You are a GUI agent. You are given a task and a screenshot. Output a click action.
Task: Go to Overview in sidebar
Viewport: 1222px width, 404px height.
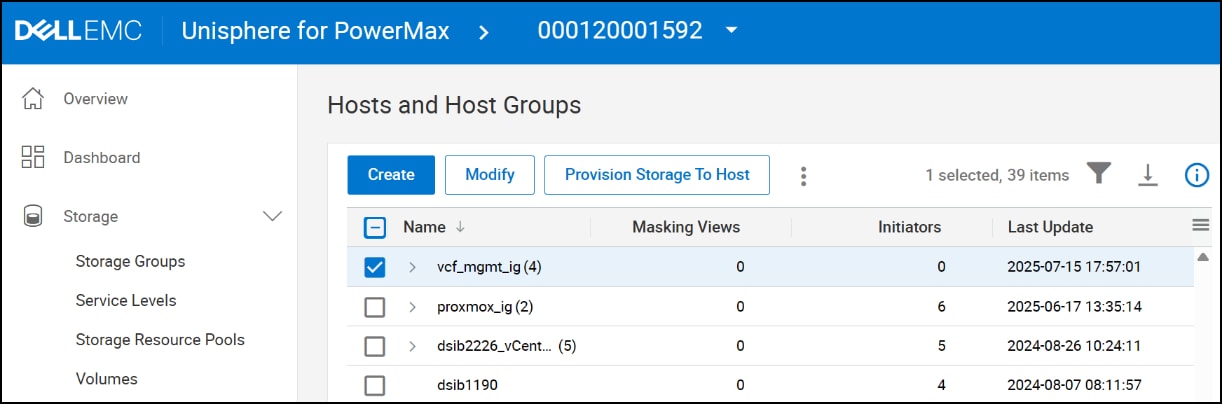96,99
